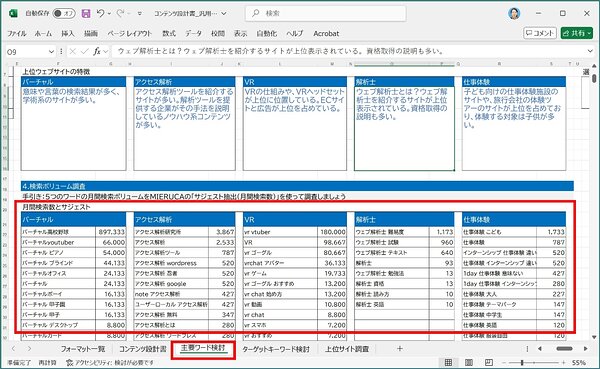The height and width of the screenshot is (369, 600).
Task: Click the 55% zoom level button
Action: (x=579, y=362)
